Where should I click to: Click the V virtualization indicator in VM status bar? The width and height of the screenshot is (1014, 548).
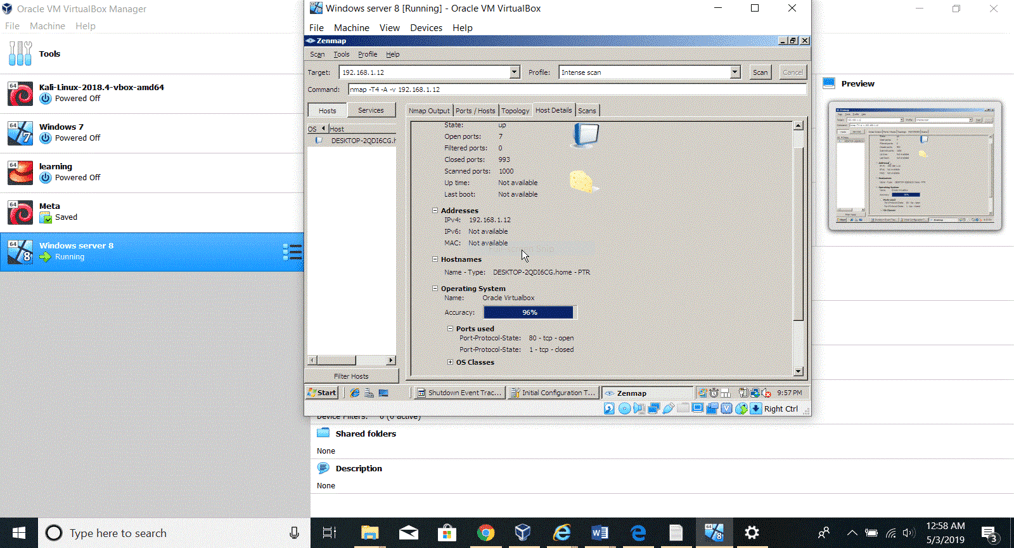point(726,409)
